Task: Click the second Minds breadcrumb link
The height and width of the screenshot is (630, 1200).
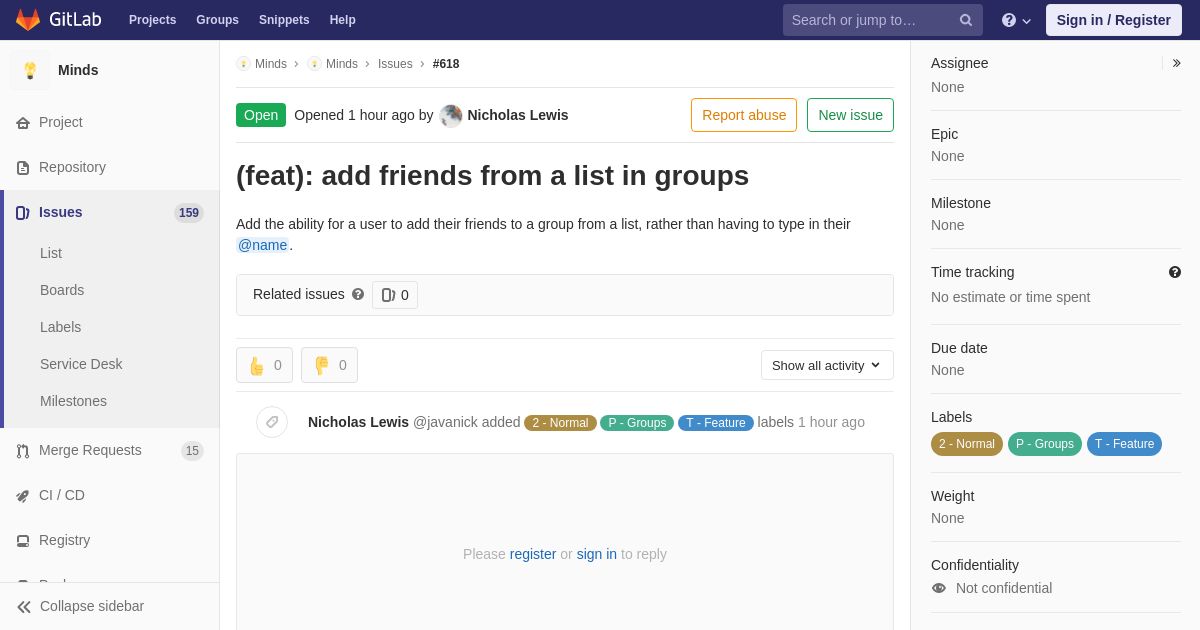Action: pos(342,64)
